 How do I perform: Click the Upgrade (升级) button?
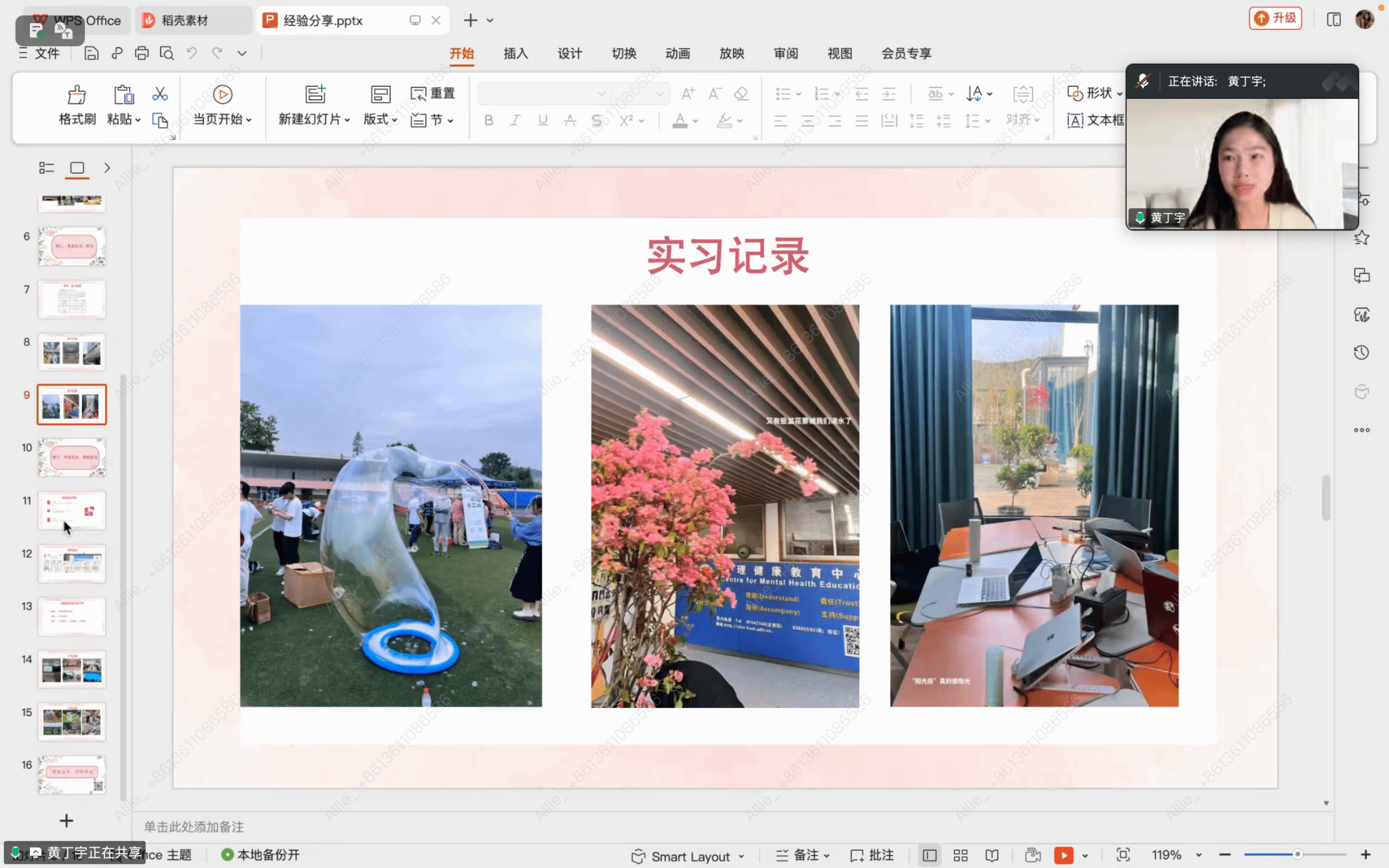click(x=1275, y=18)
